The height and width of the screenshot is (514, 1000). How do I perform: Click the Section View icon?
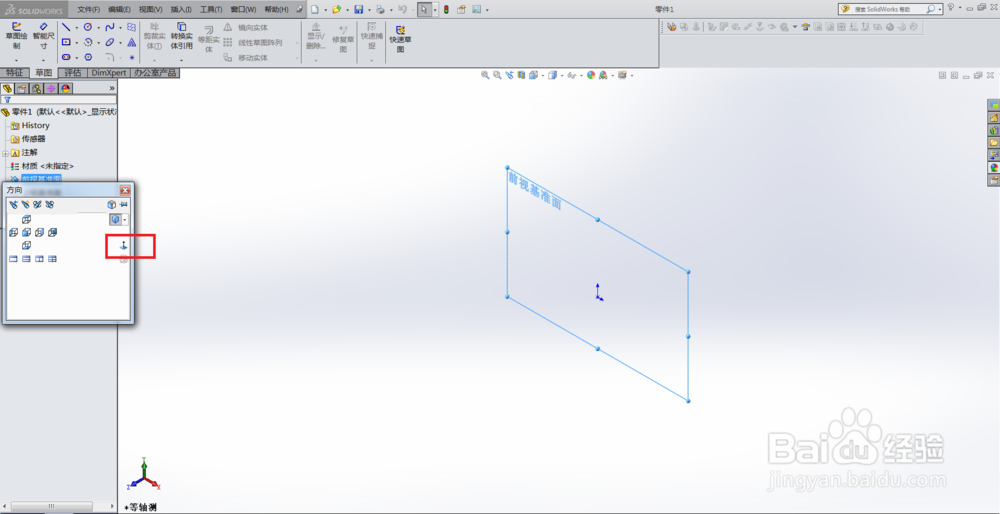point(521,75)
